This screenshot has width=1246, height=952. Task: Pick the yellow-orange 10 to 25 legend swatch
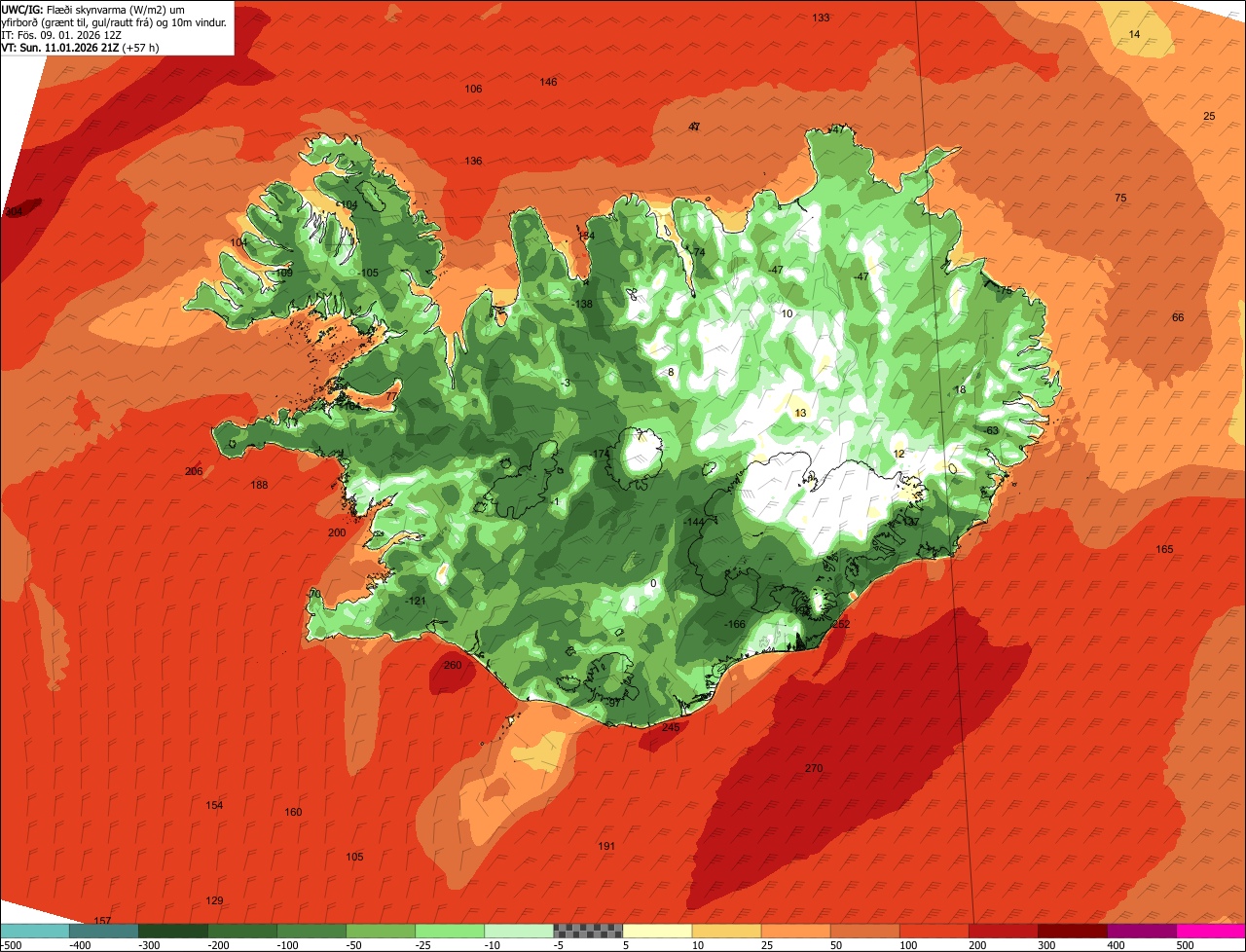(725, 931)
